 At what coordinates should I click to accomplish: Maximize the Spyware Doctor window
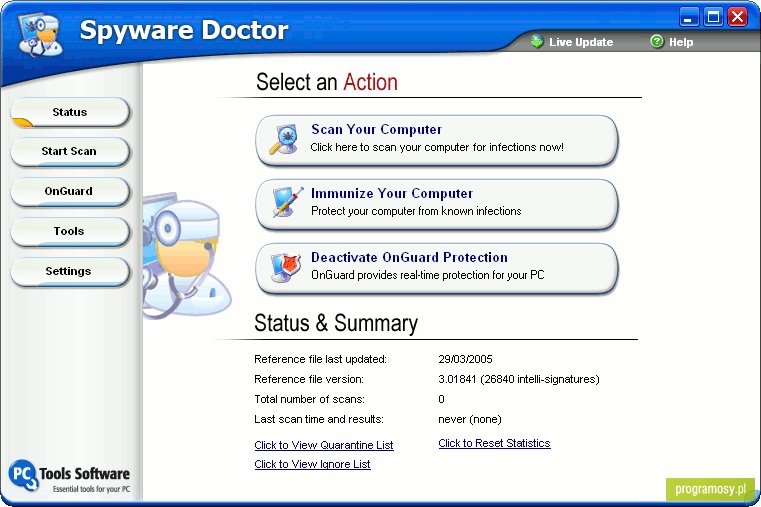[x=713, y=17]
